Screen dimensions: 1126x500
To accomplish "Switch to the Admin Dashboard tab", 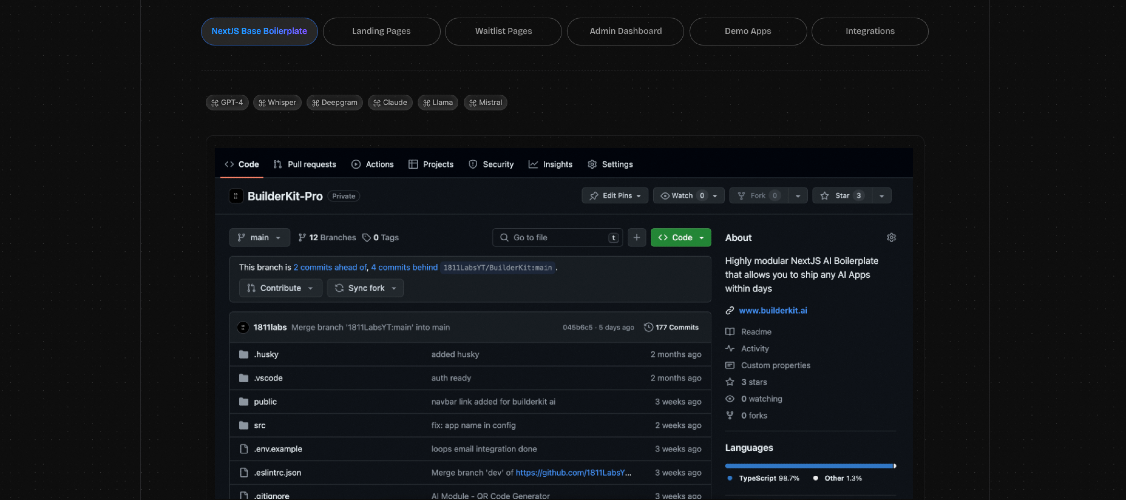I will point(625,32).
